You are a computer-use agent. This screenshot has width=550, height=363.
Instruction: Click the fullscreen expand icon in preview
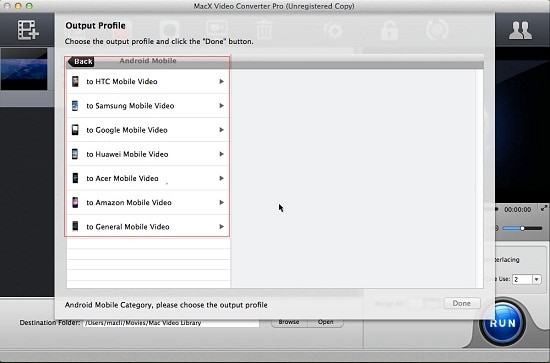(x=544, y=209)
